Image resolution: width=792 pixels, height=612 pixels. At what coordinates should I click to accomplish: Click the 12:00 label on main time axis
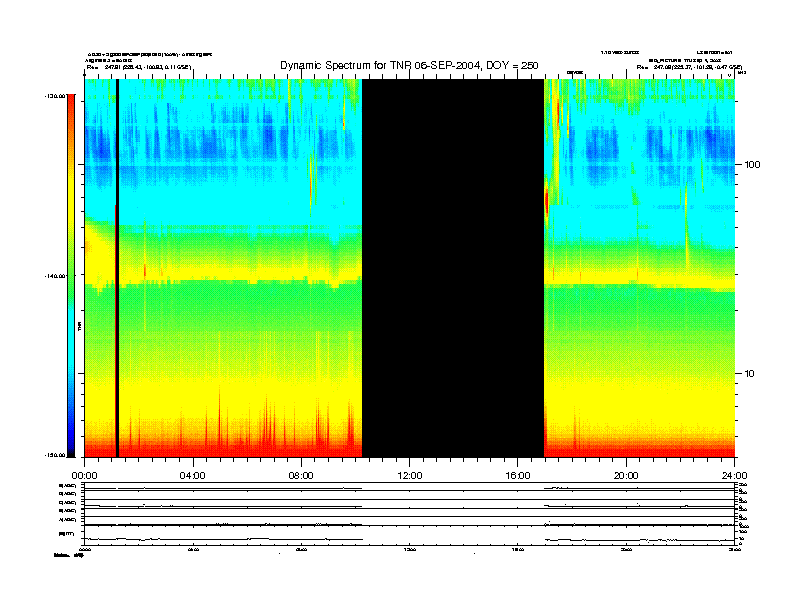point(410,476)
